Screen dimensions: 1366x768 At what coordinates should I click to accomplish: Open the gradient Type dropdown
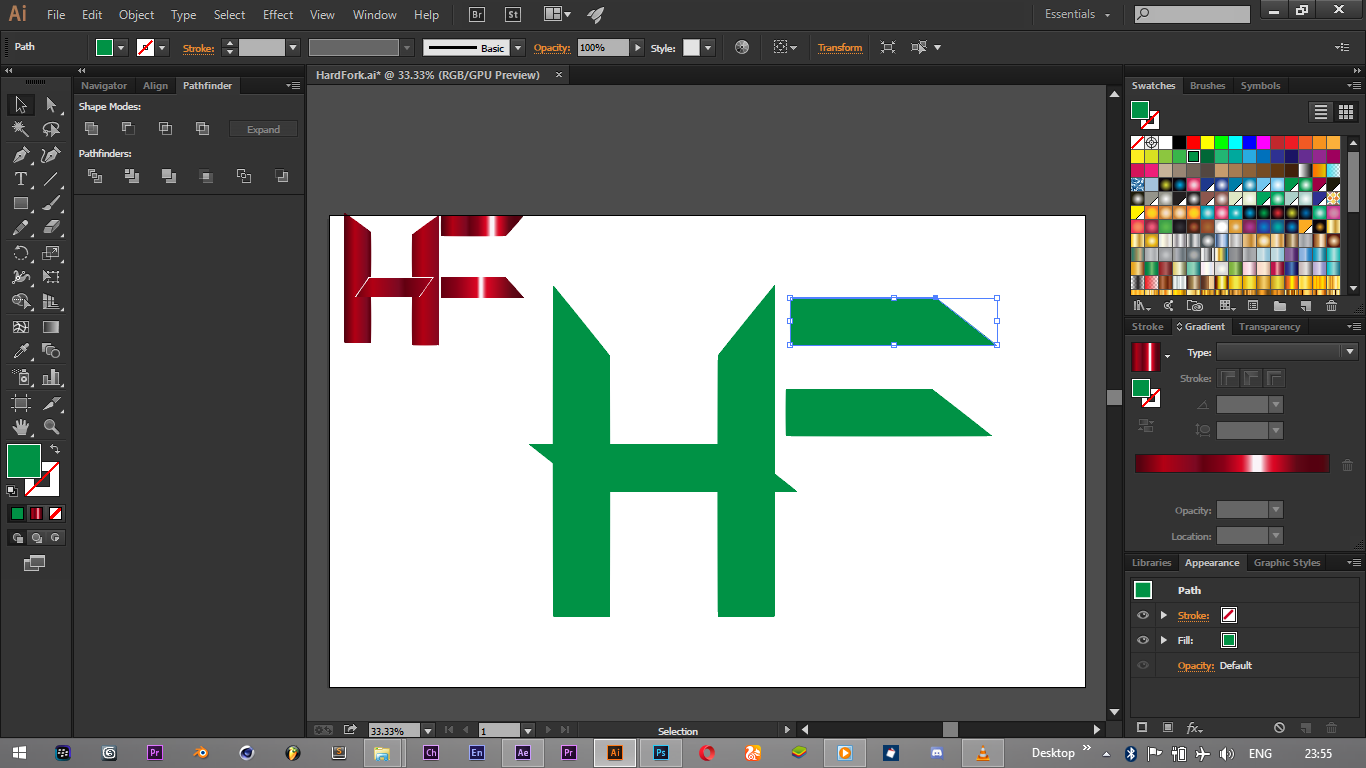tap(1349, 352)
